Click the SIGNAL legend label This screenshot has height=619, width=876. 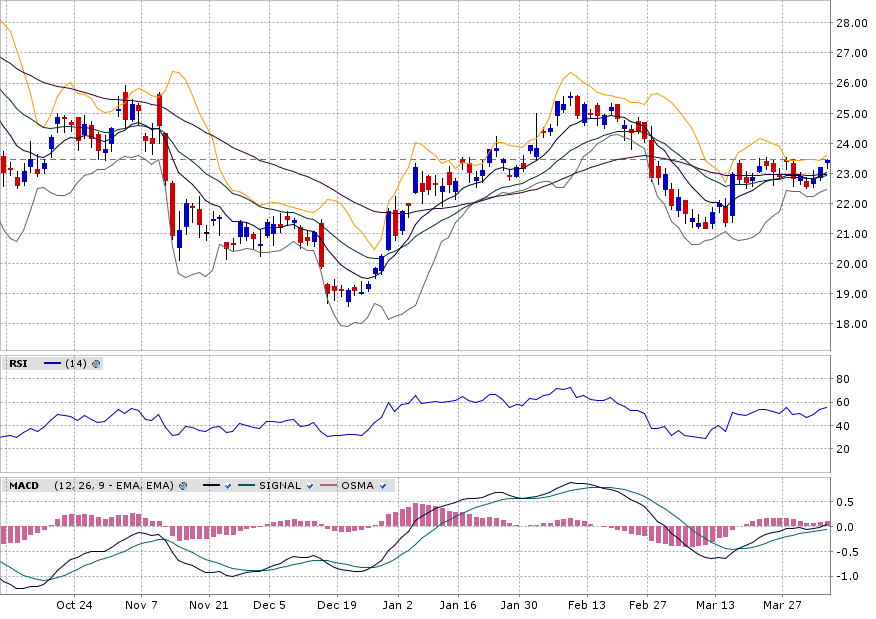pos(280,486)
